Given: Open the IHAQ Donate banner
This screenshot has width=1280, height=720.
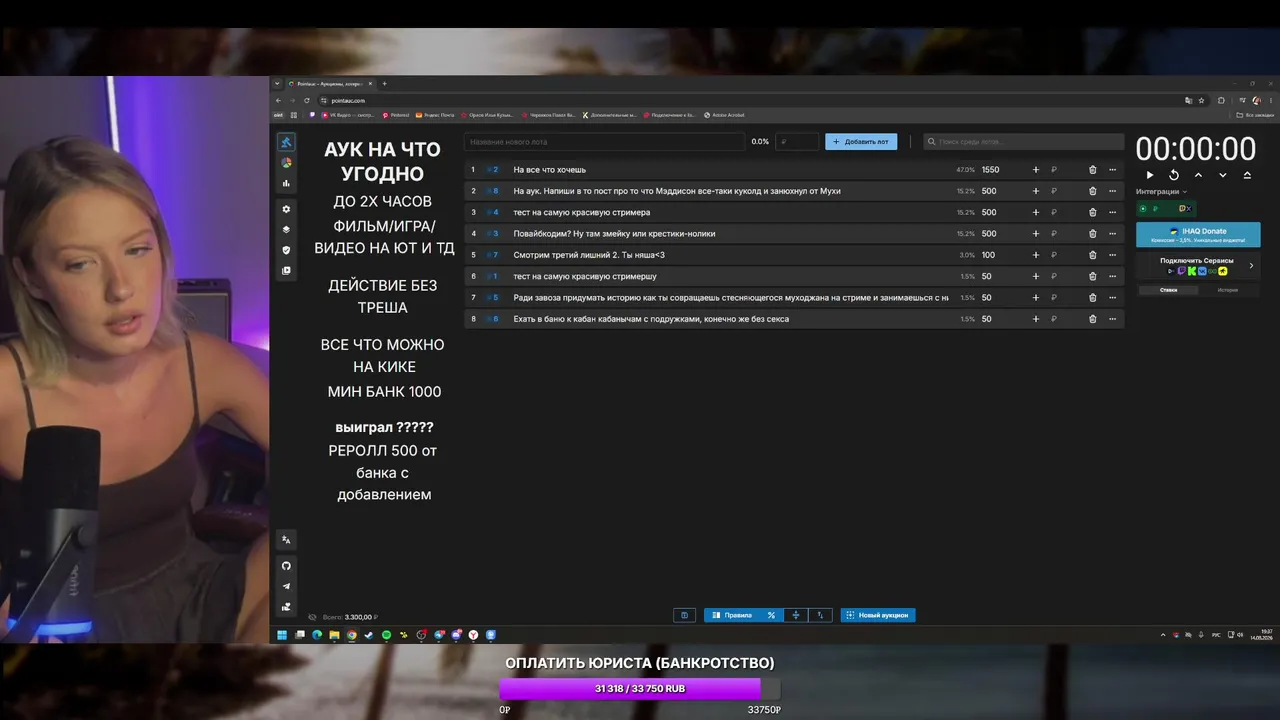Looking at the screenshot, I should tap(1198, 235).
